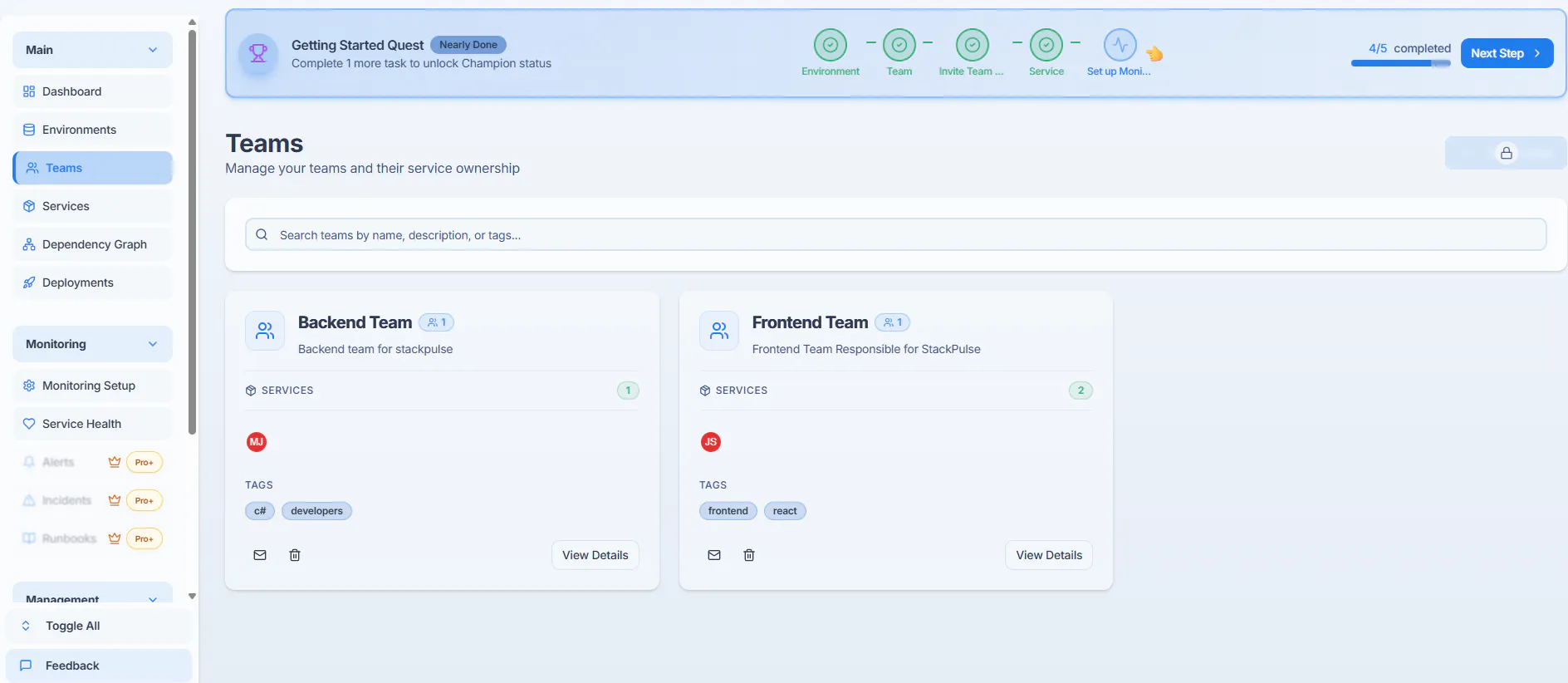Click the sidebar vertical scrollbar

[192, 233]
